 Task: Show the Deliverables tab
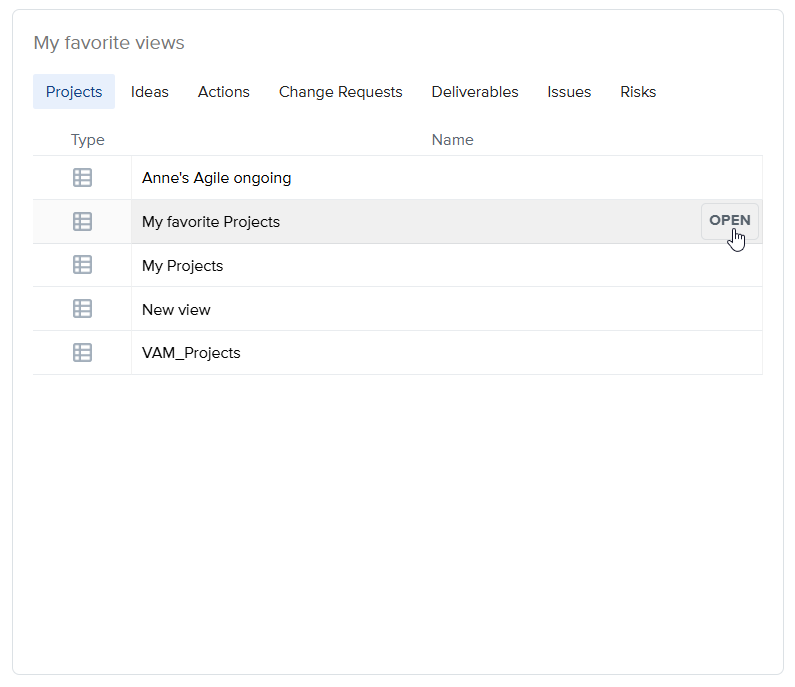[475, 92]
